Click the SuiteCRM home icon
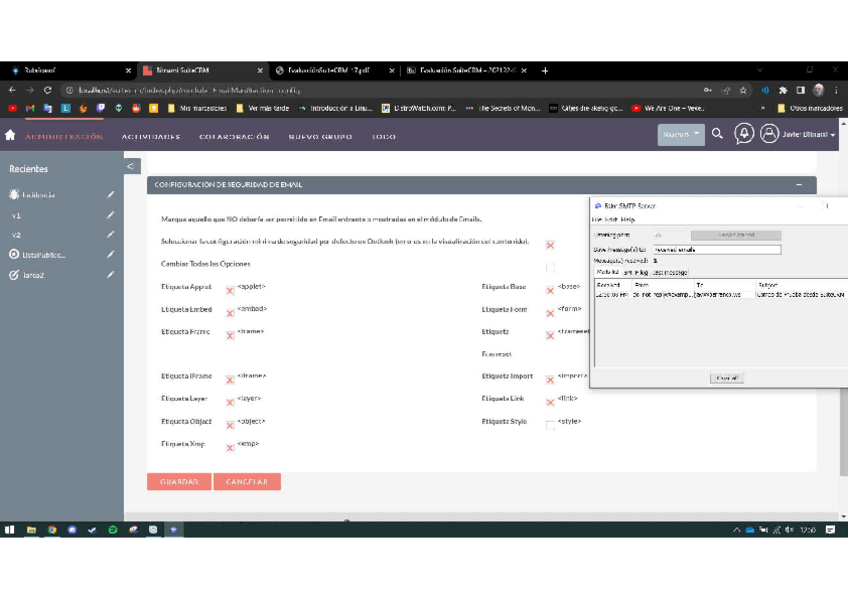 click(10, 135)
